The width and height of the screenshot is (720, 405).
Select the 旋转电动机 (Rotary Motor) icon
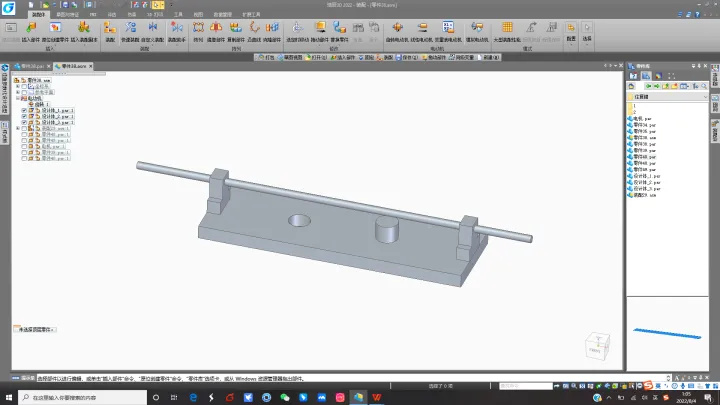click(x=397, y=32)
